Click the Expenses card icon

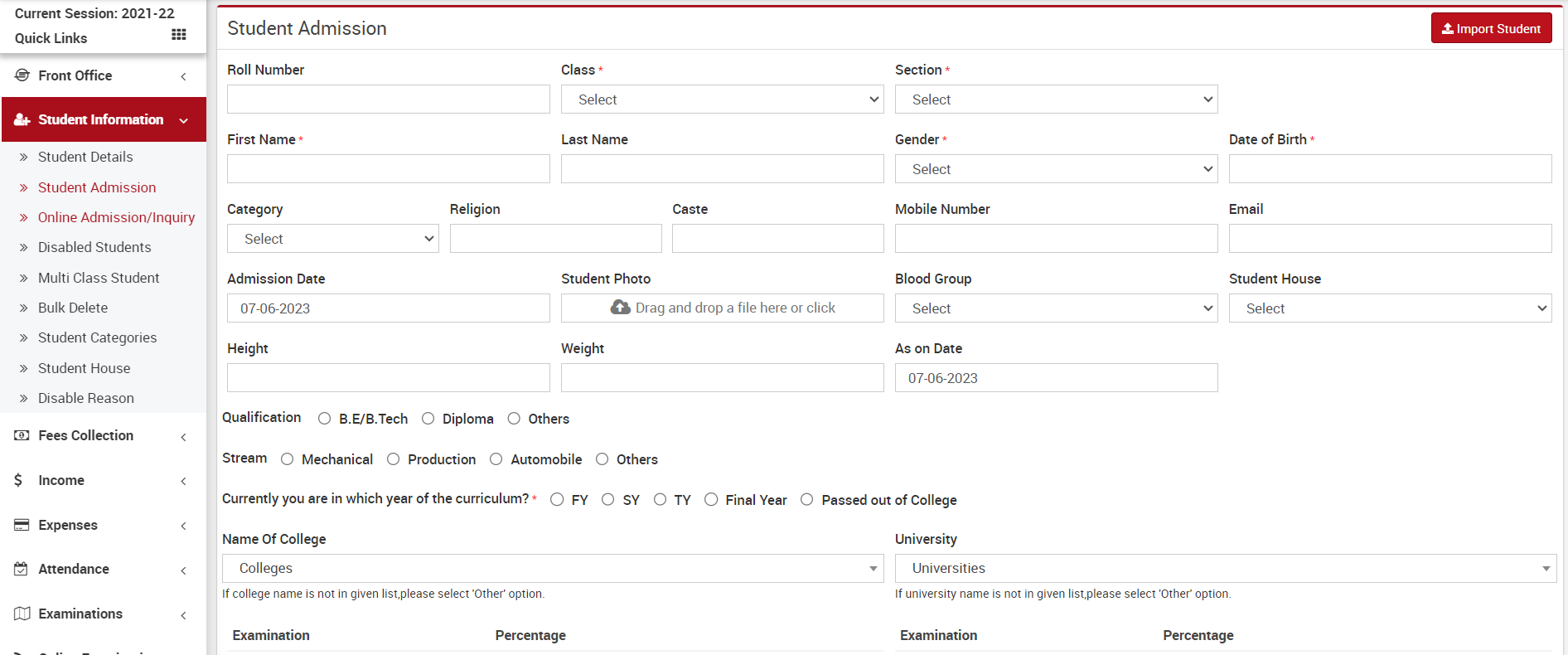[22, 525]
